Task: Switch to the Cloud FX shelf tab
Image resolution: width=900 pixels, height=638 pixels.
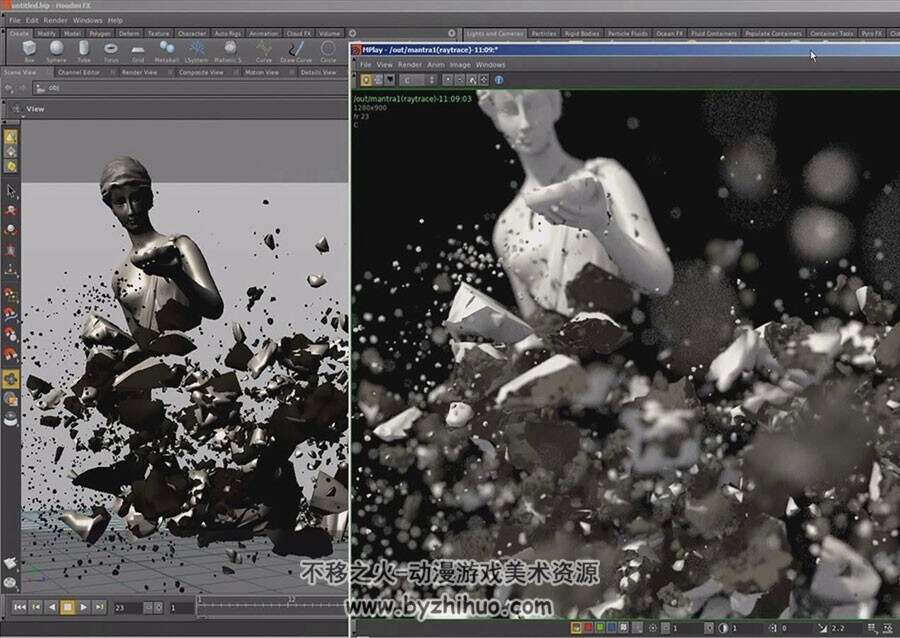Action: point(298,33)
